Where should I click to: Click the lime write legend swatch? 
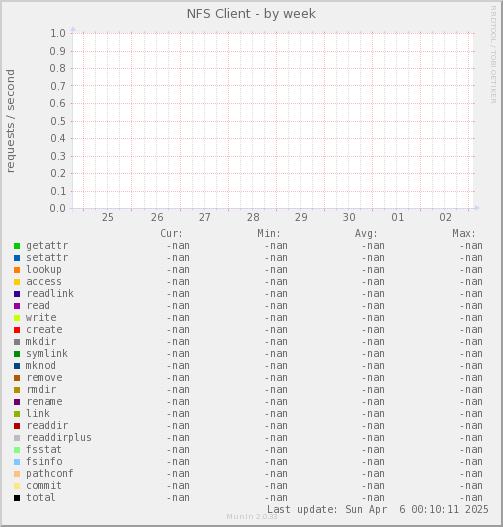(x=17, y=318)
